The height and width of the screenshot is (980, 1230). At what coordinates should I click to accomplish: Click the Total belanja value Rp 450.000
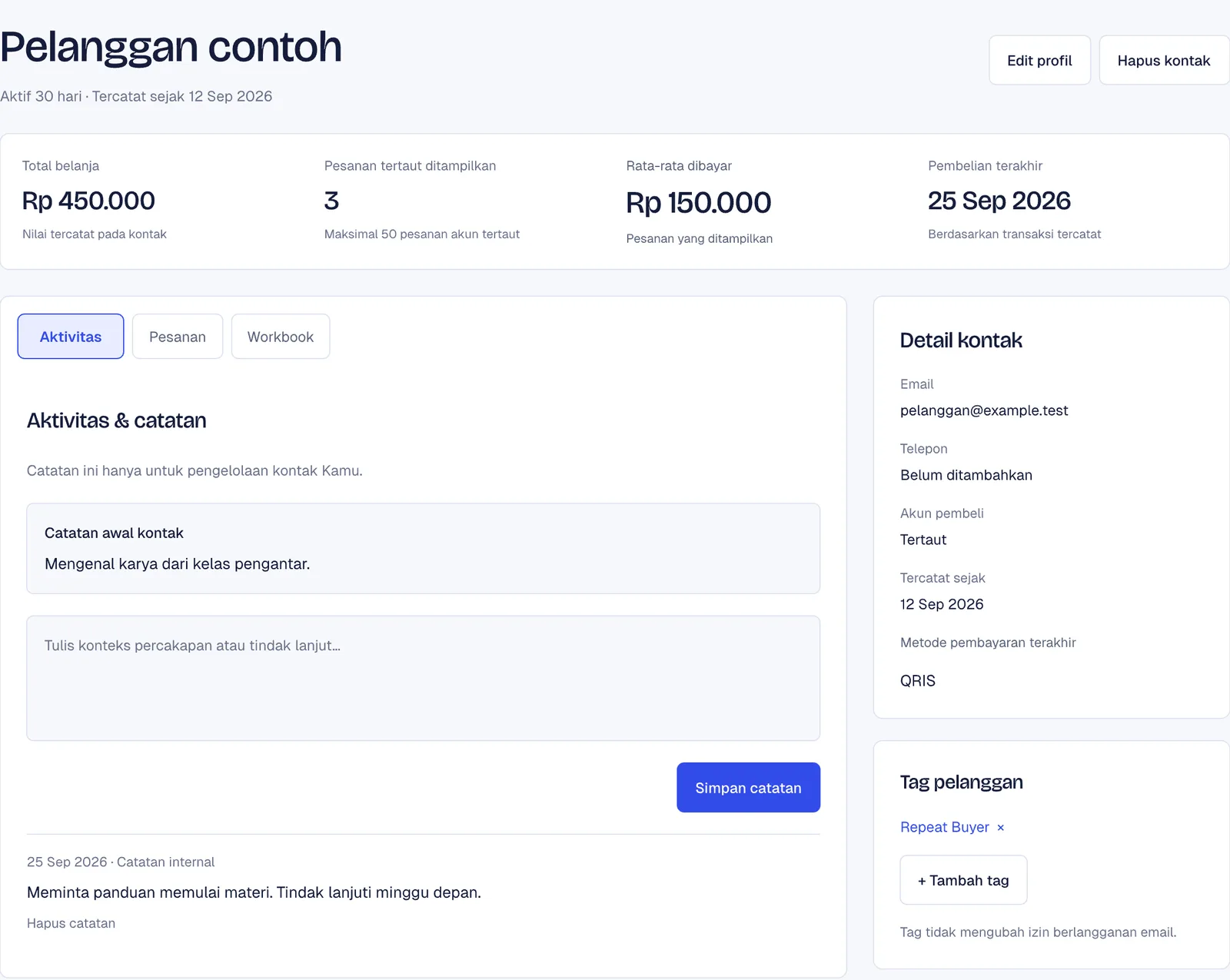click(88, 201)
